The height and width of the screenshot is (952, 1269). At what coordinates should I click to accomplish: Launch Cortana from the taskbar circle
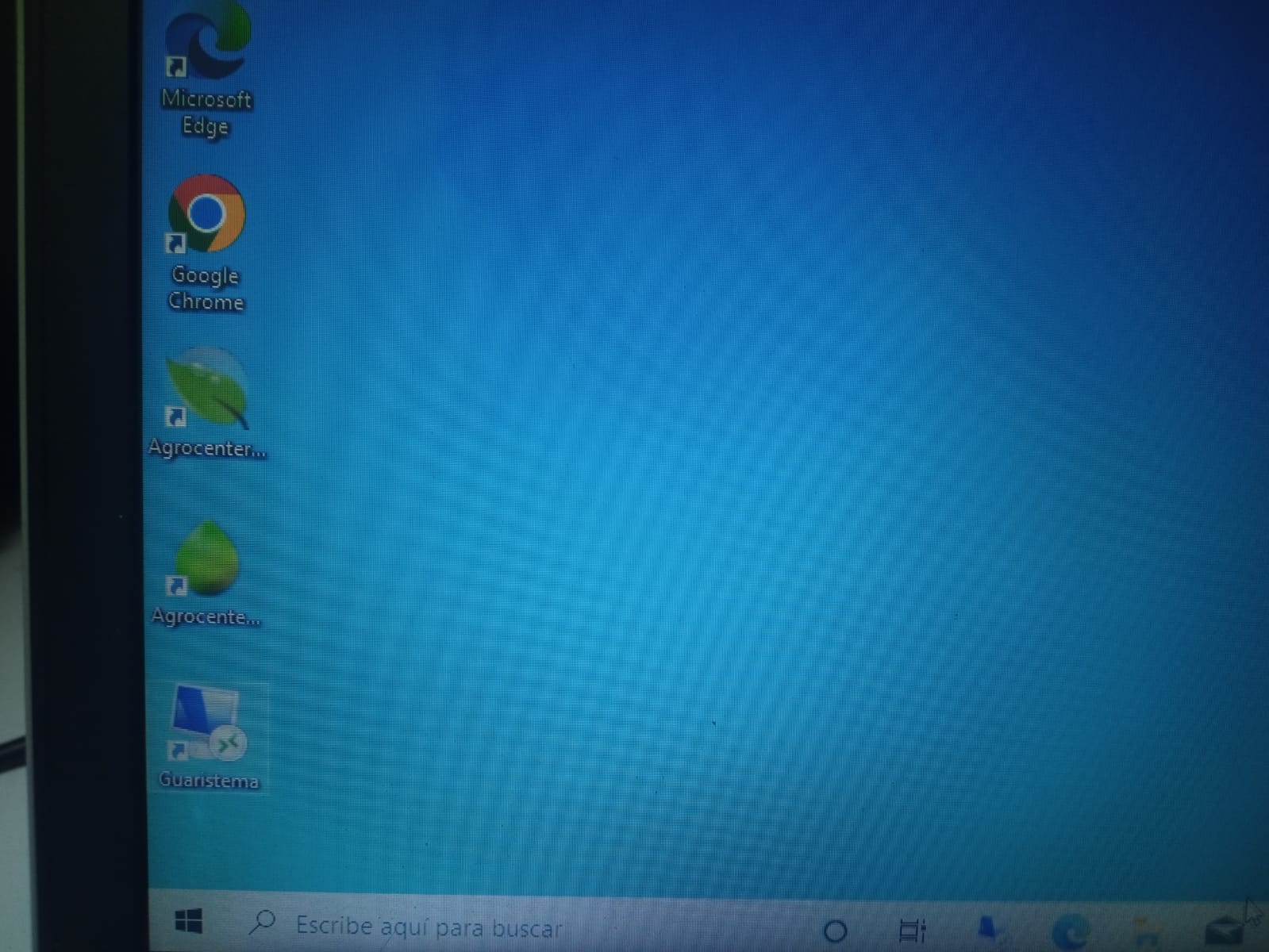pos(835,931)
